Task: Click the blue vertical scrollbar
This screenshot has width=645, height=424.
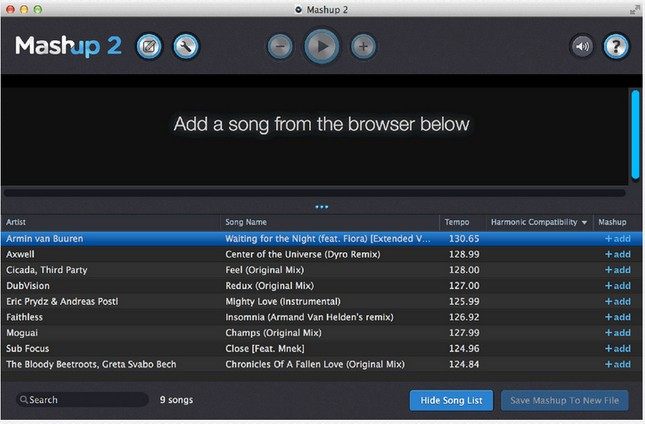Action: click(636, 135)
